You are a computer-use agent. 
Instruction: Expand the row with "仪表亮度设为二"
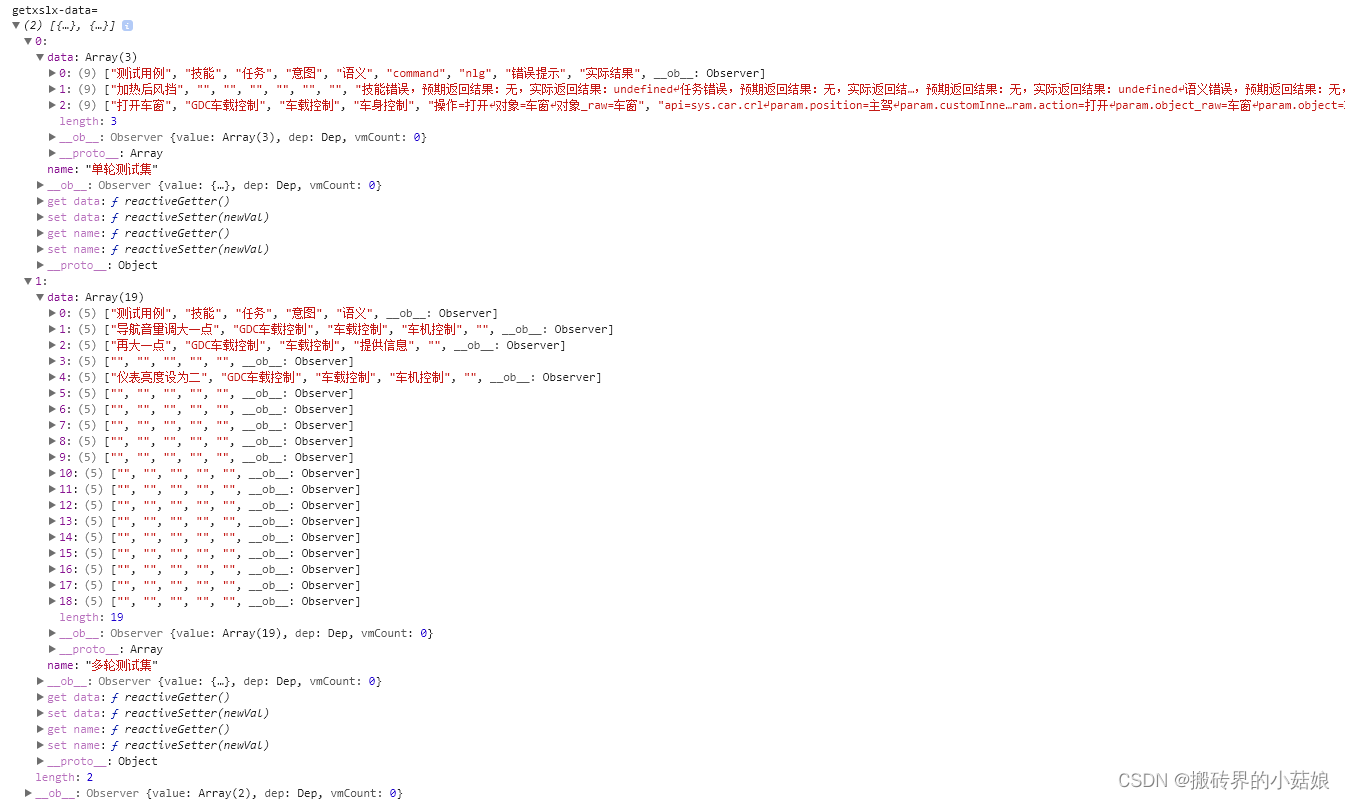[x=52, y=377]
